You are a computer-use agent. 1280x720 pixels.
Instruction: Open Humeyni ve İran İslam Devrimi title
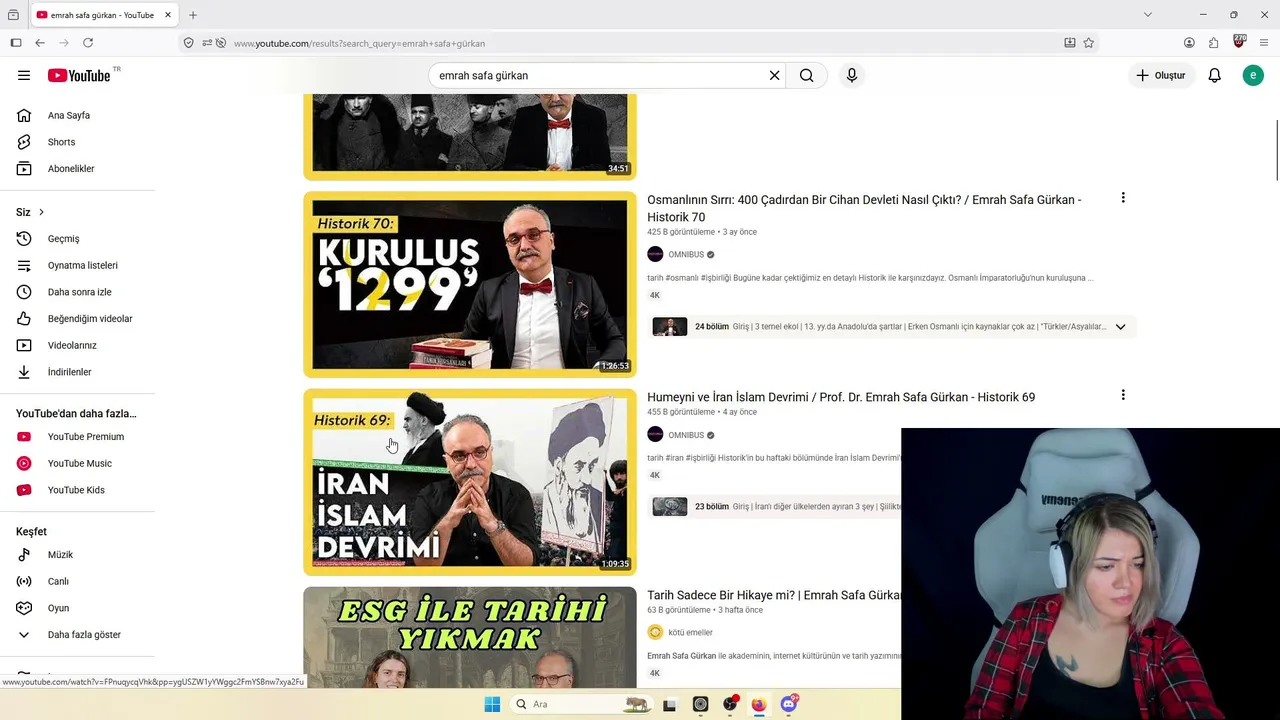[841, 397]
